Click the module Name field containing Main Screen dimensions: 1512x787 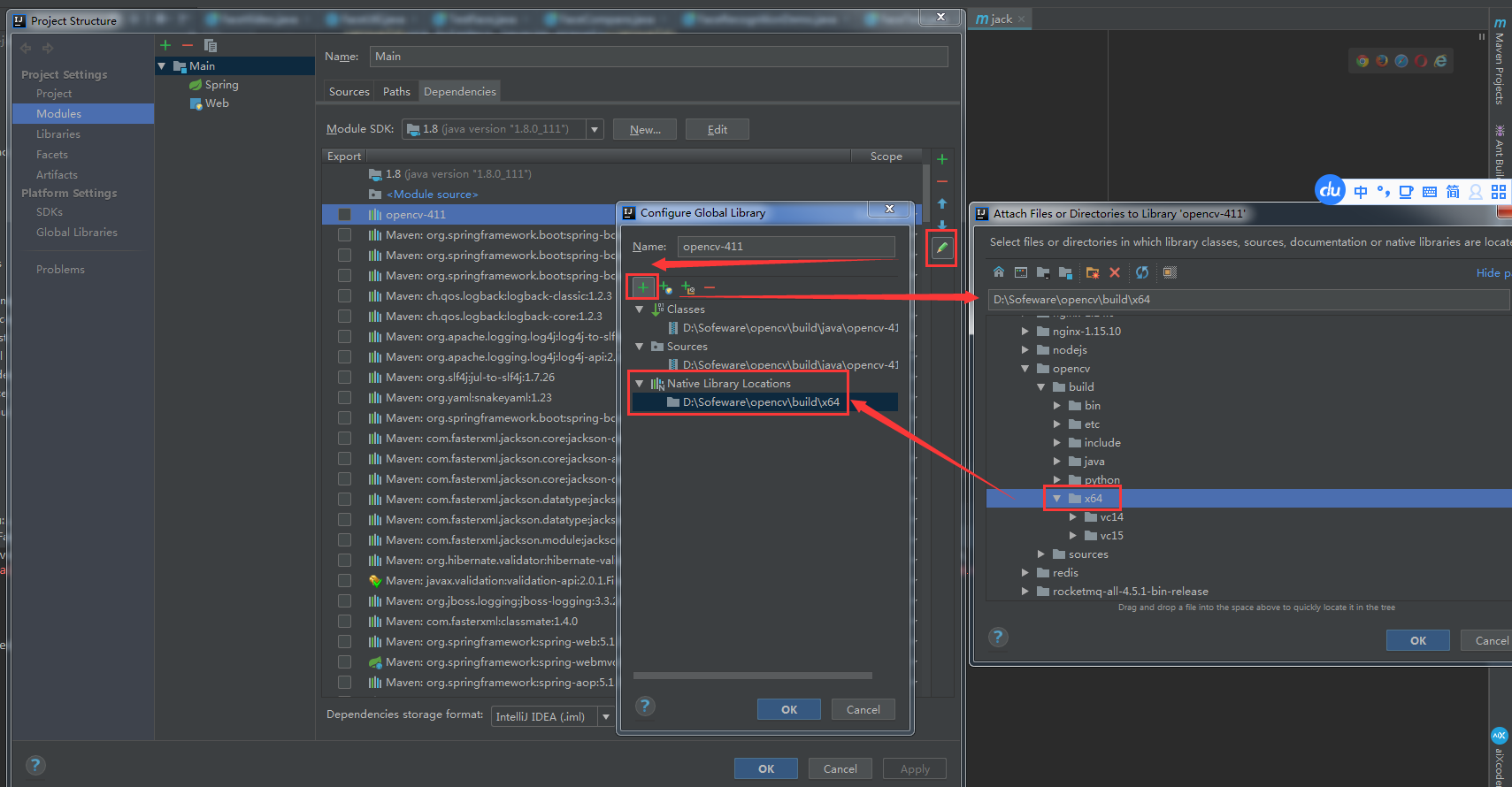click(x=659, y=57)
